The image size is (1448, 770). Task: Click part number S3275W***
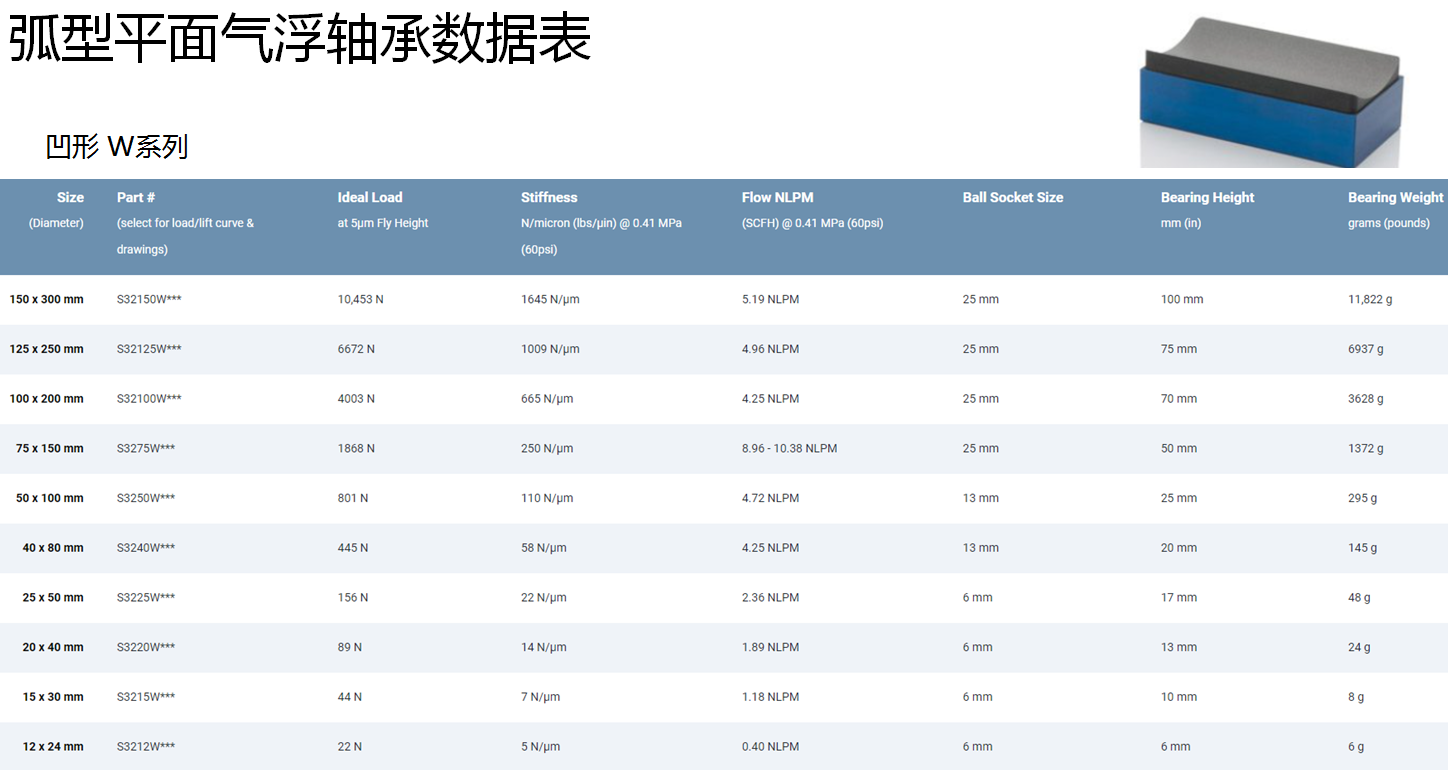click(x=146, y=449)
